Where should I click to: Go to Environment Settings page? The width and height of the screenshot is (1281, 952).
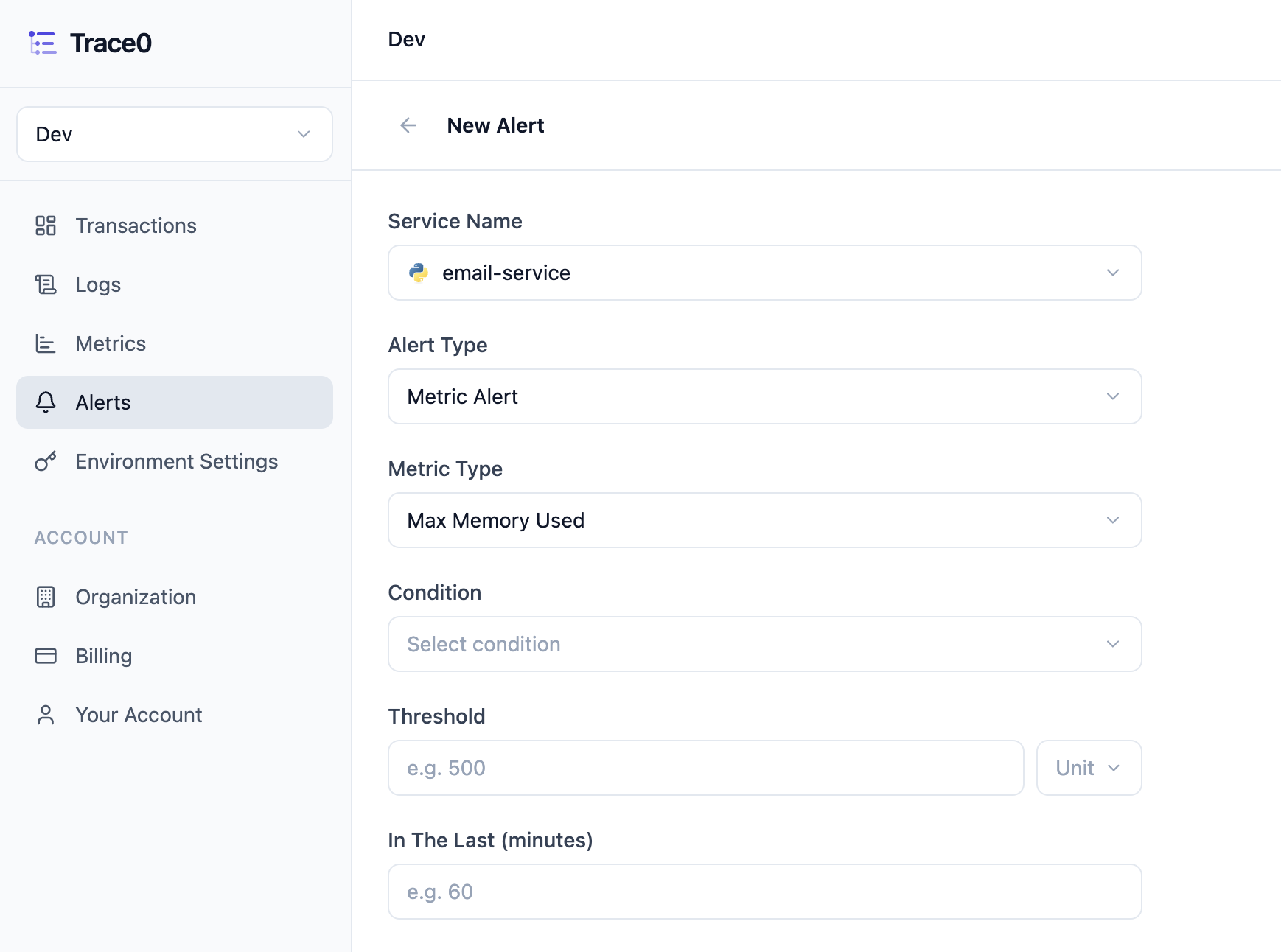(x=175, y=461)
